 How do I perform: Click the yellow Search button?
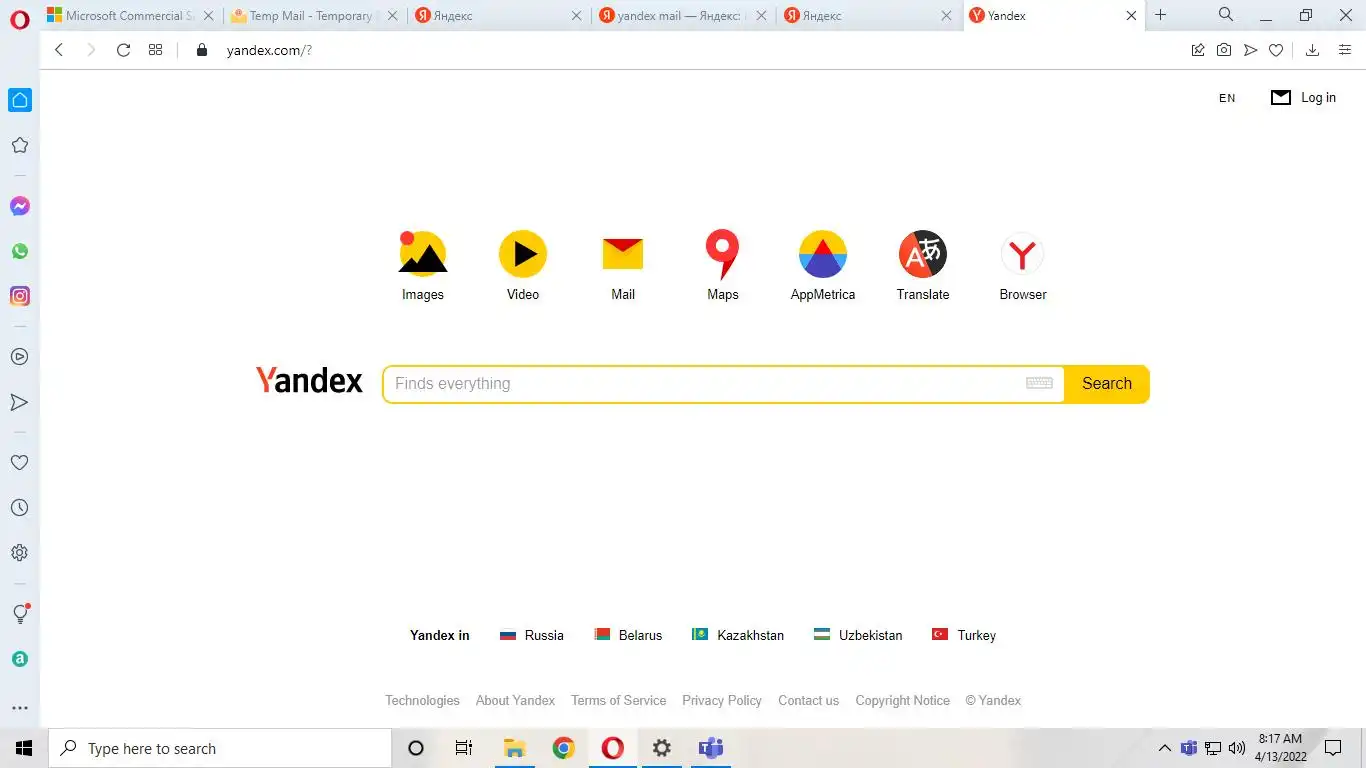click(x=1107, y=384)
